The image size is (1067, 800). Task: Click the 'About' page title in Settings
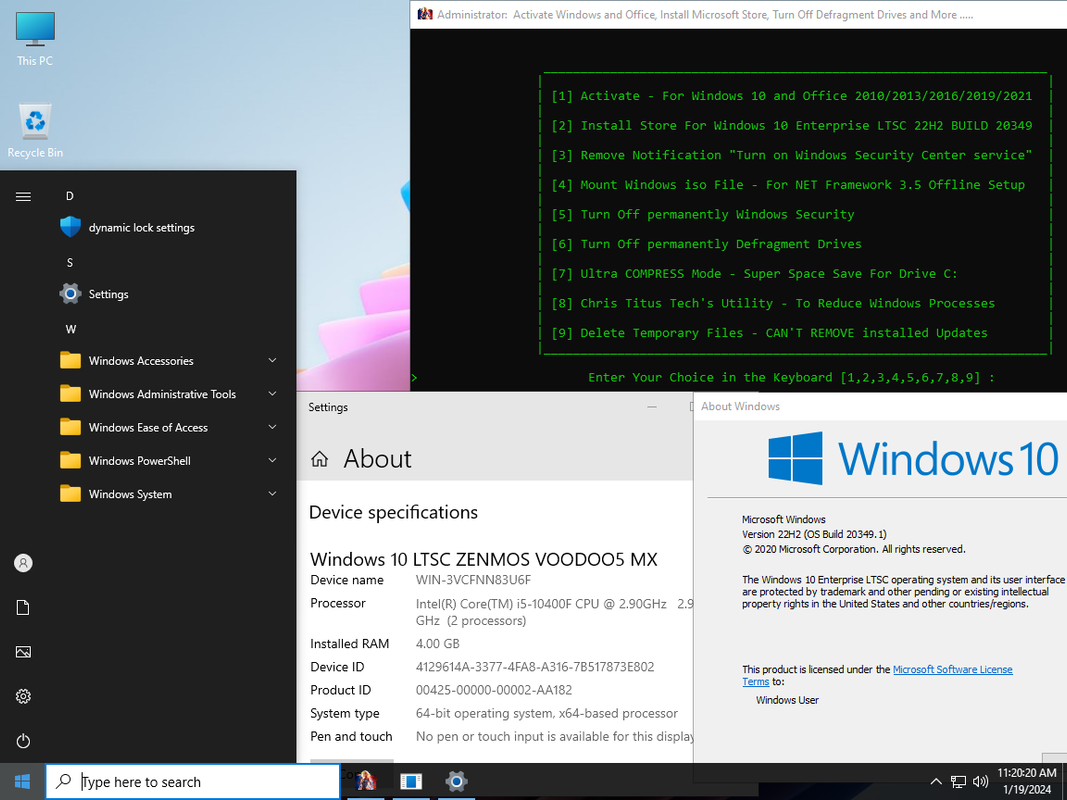(x=377, y=459)
